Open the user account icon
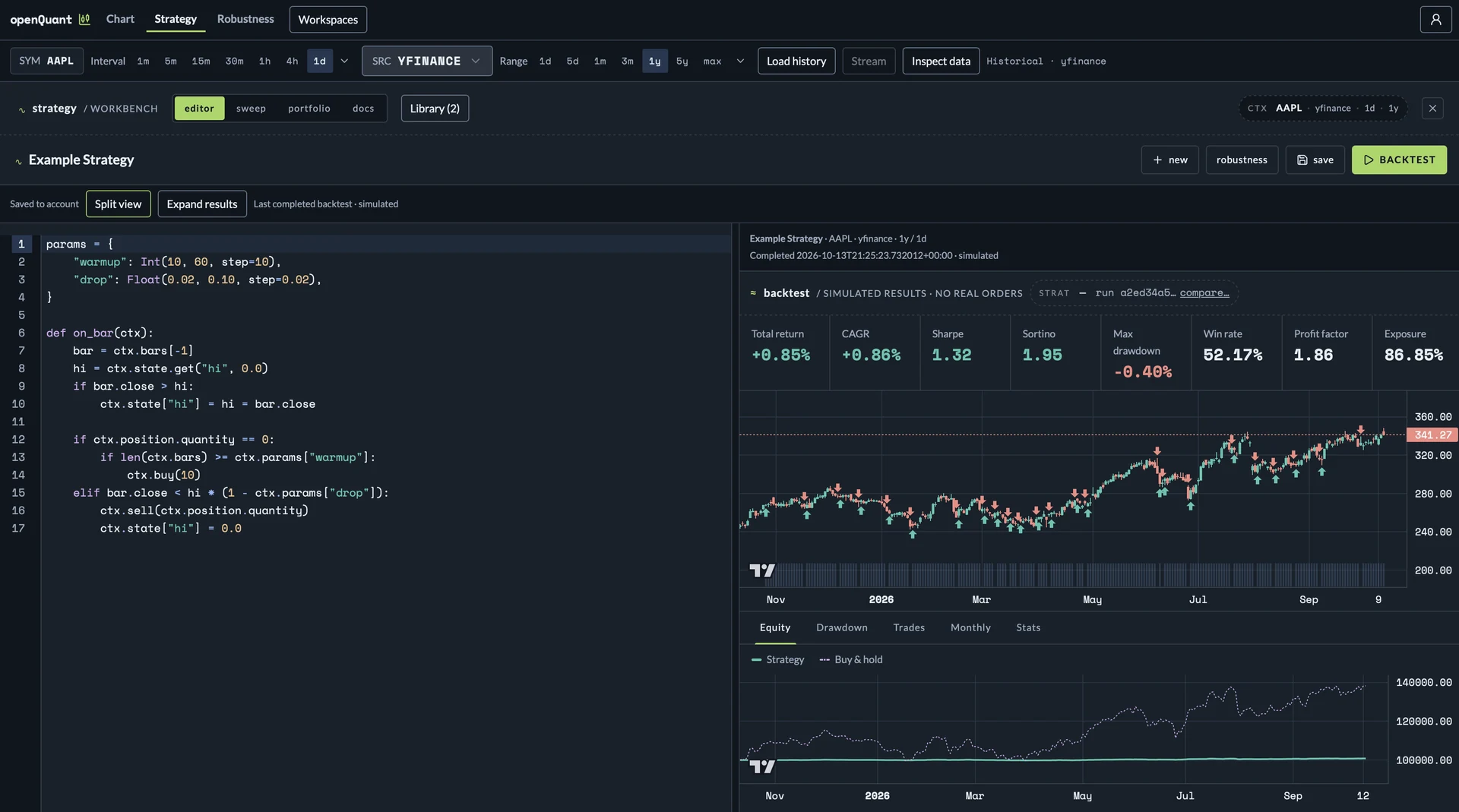 click(1435, 19)
